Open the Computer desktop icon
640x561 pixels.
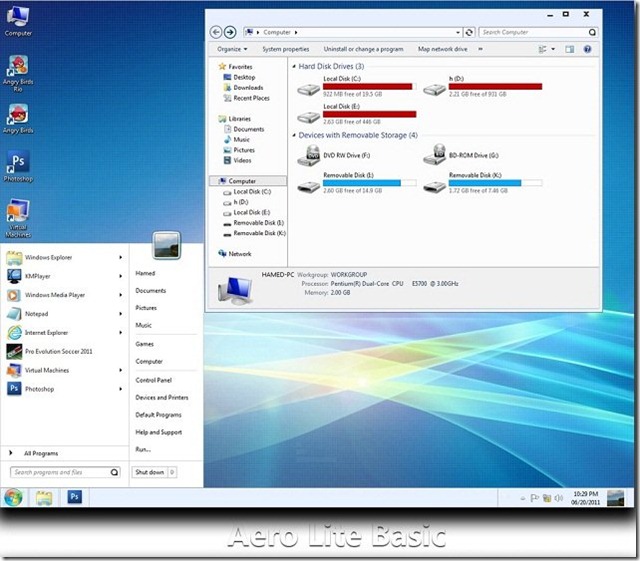(18, 20)
